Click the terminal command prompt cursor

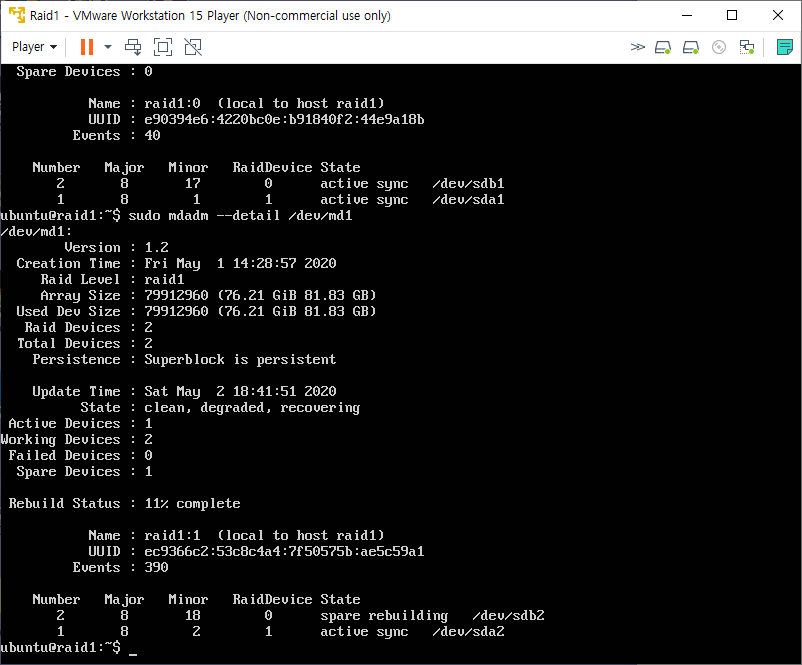click(x=132, y=649)
